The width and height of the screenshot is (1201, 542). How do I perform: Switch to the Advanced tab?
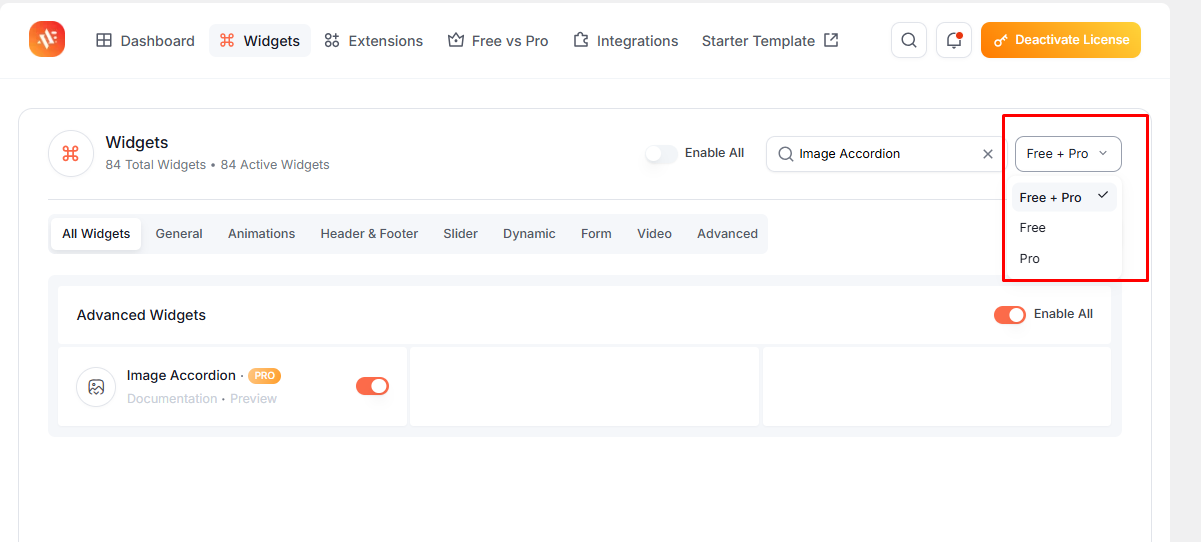click(727, 234)
